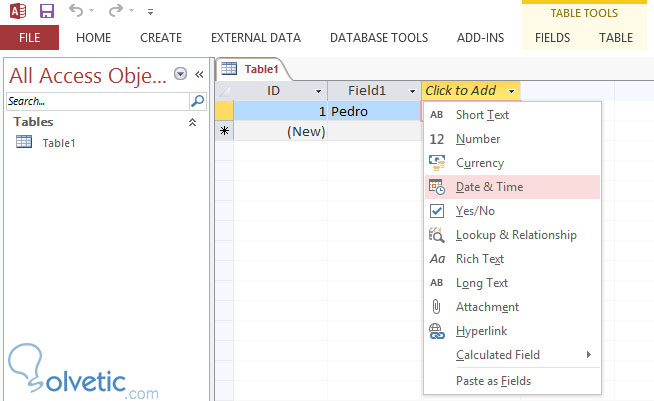Choose Hyperlink field type
Screen dimensions: 654x401
[x=512, y=331]
